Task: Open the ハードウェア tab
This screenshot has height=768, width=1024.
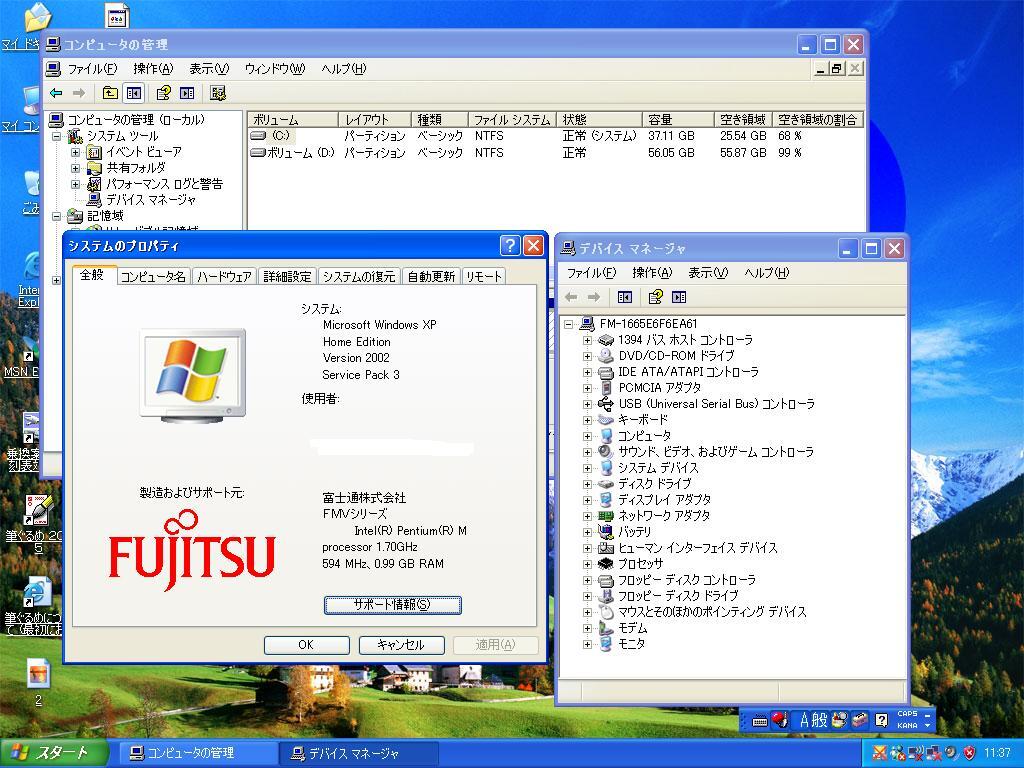Action: pos(224,277)
